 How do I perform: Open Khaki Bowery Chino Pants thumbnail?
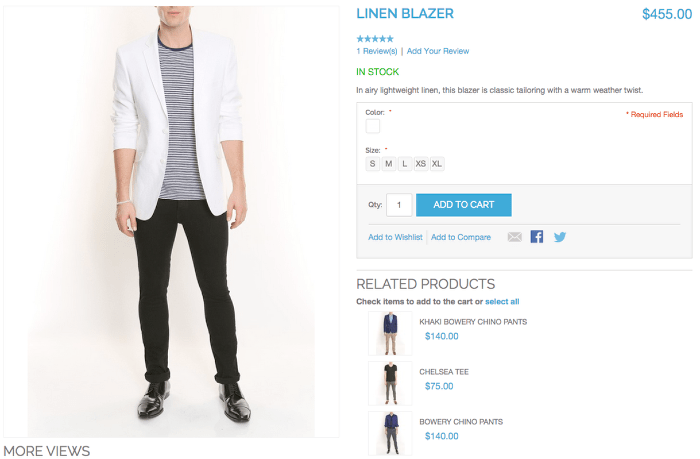(x=390, y=334)
